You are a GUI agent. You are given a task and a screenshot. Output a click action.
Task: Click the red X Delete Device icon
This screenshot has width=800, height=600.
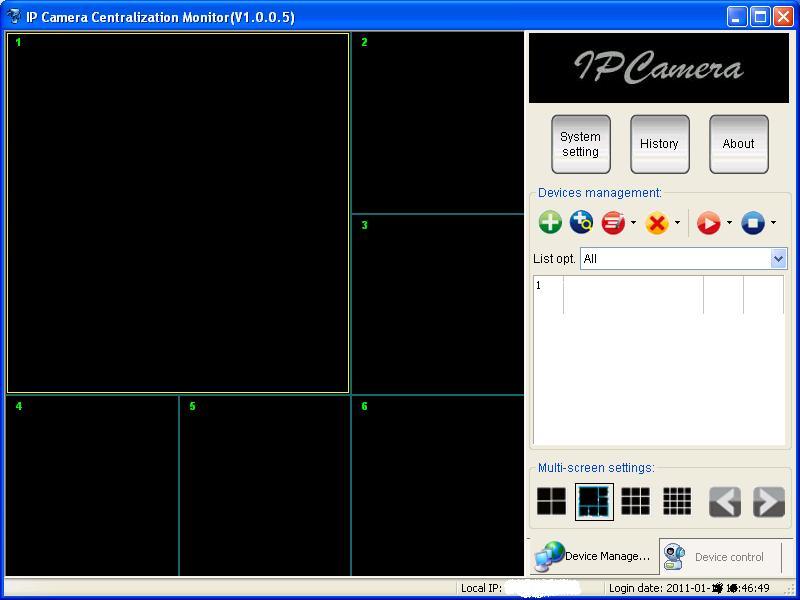(656, 222)
